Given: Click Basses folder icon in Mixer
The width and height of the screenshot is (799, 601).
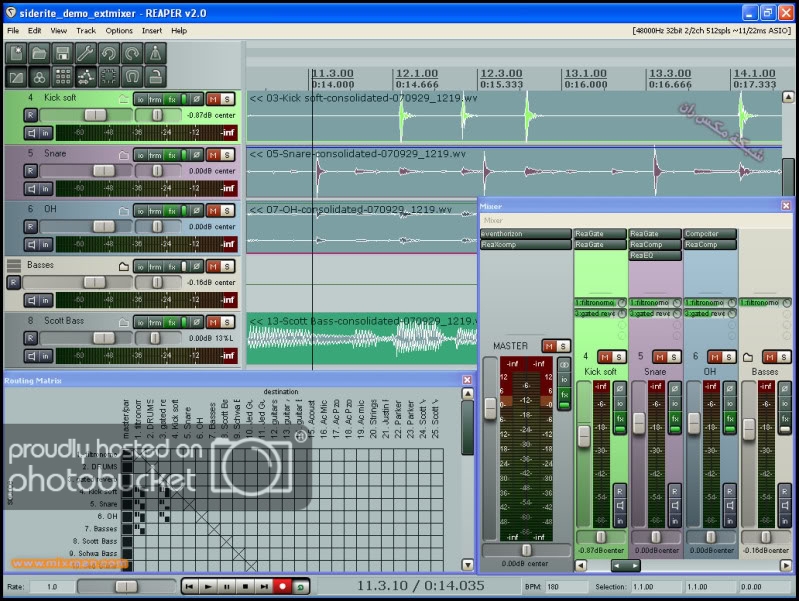Looking at the screenshot, I should (748, 357).
